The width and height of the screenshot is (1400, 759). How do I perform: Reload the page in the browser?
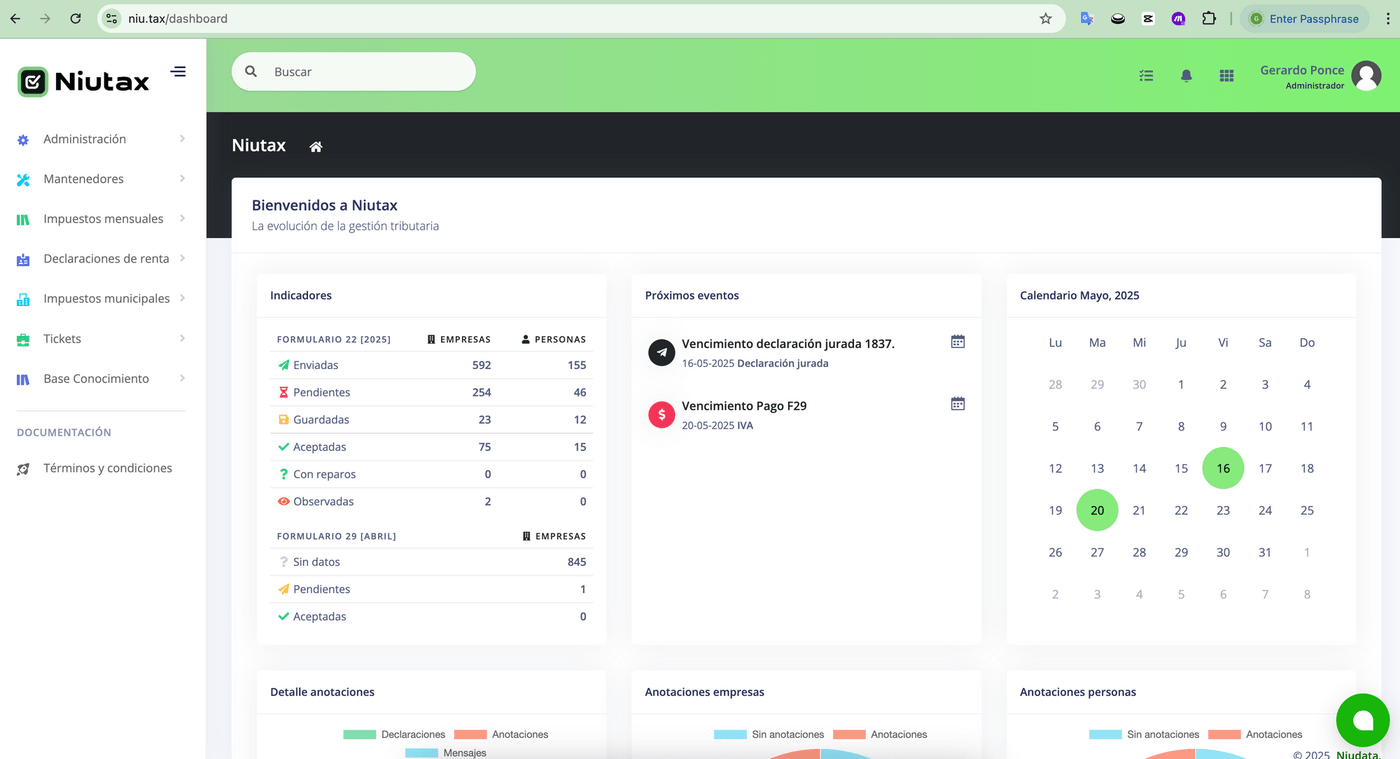[76, 18]
